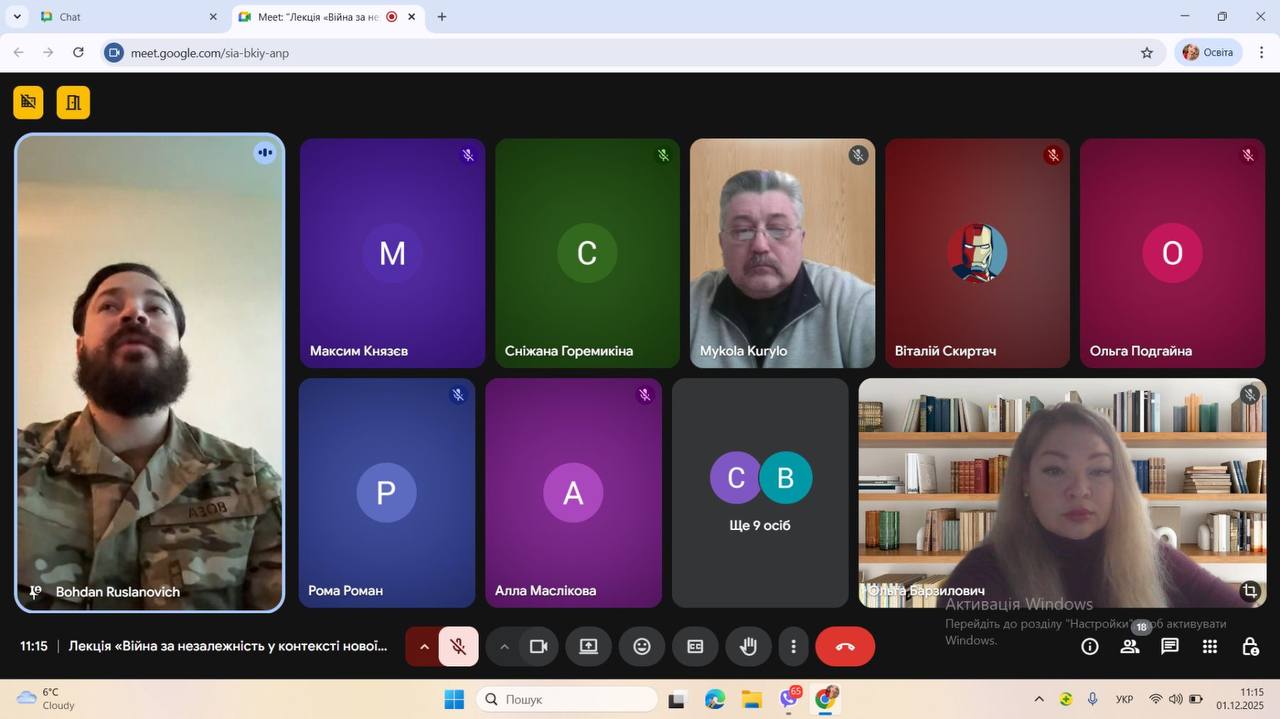Open the Освіта Chrome profile menu
1280x719 pixels.
(x=1208, y=52)
